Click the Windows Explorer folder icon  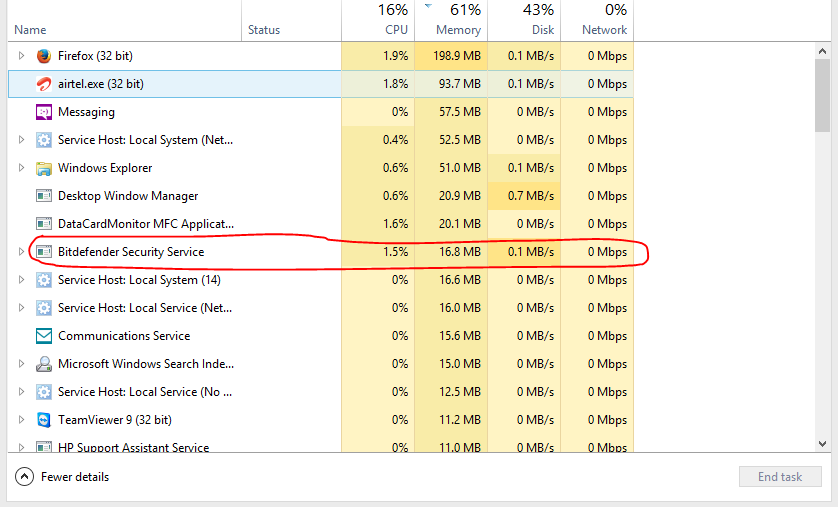pos(44,168)
